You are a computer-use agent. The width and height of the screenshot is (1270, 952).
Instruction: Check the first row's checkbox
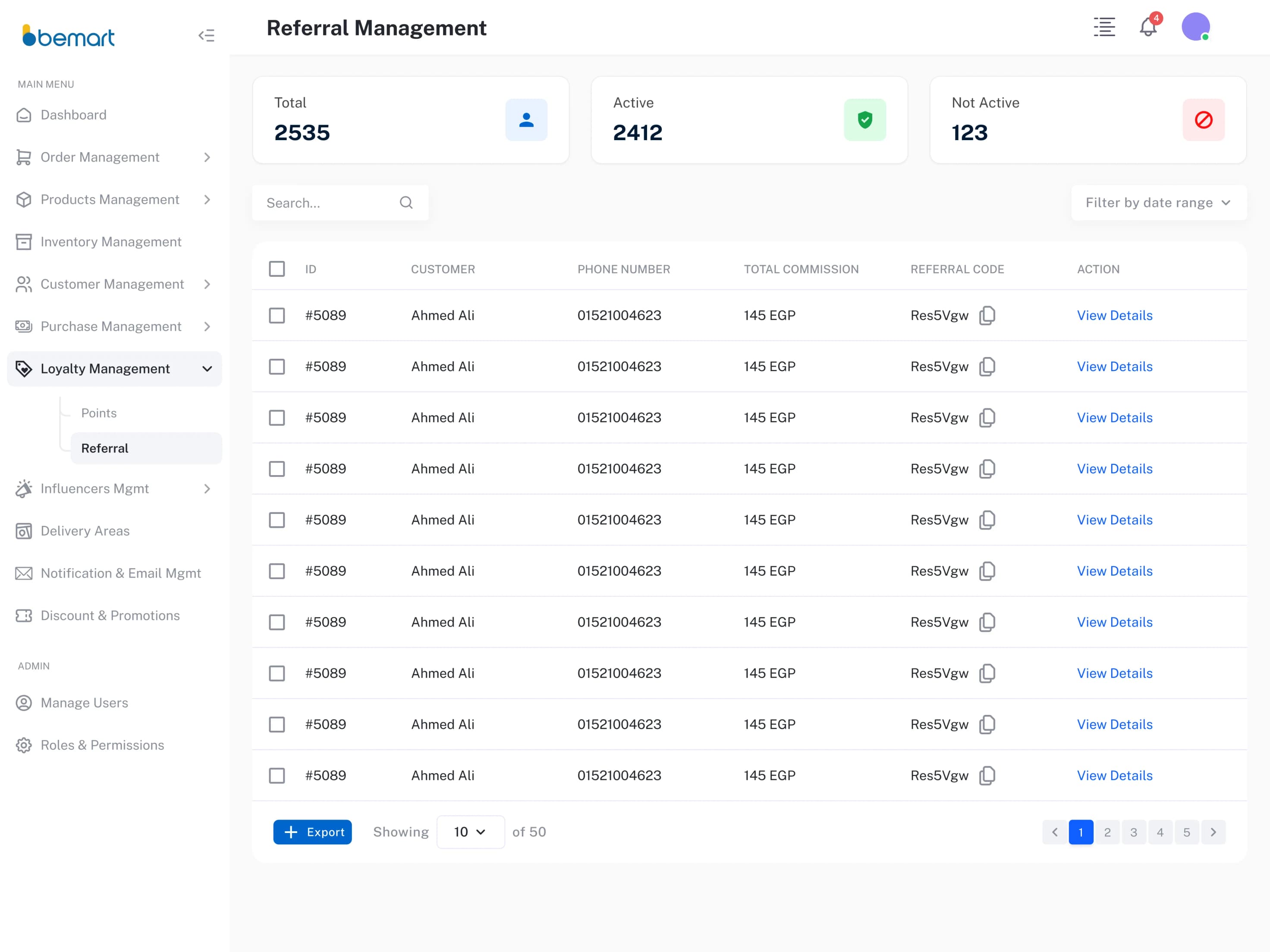pos(277,316)
